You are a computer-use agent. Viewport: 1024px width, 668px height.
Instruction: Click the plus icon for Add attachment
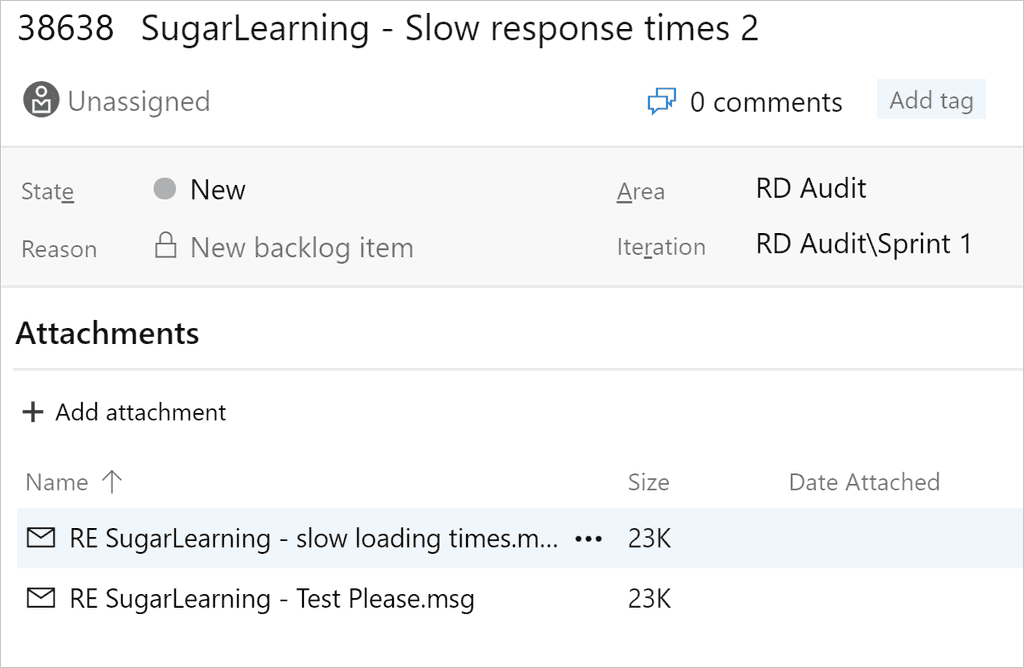coord(33,412)
